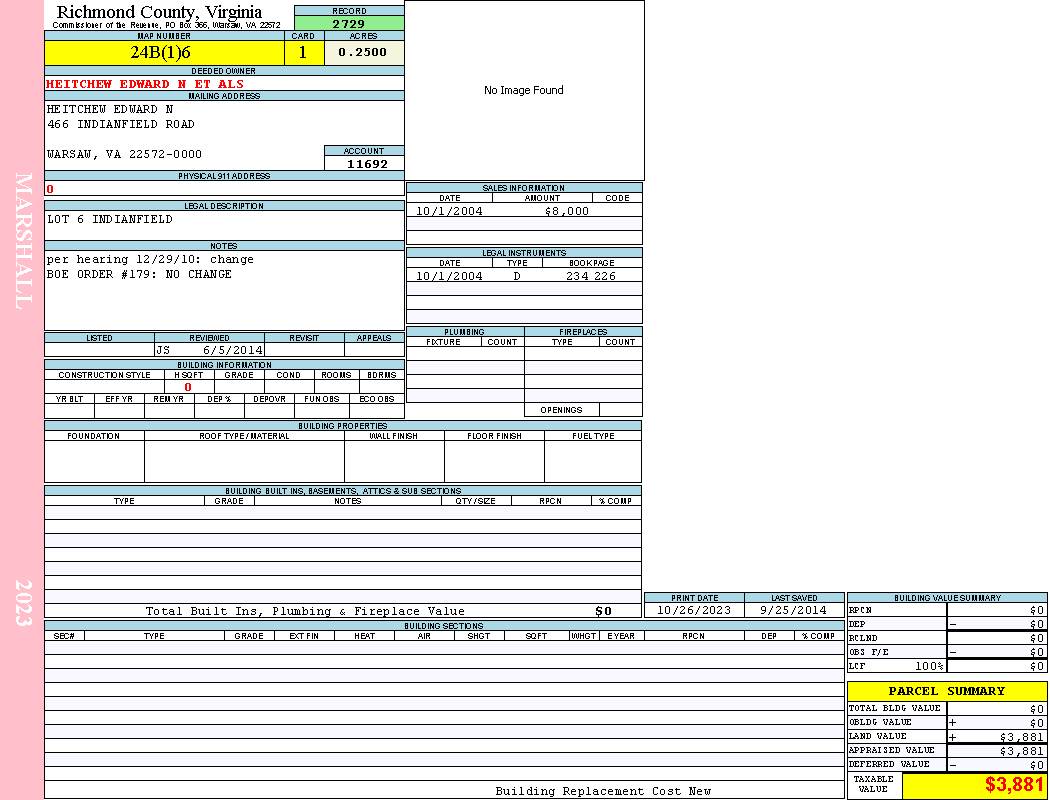Click the yellow Parcel Summary header

(946, 691)
